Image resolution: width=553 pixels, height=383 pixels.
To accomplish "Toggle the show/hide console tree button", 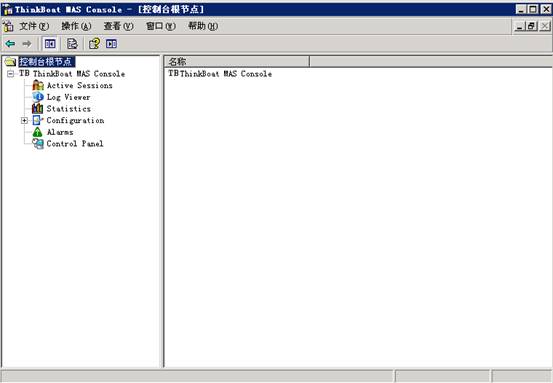I will tap(50, 44).
